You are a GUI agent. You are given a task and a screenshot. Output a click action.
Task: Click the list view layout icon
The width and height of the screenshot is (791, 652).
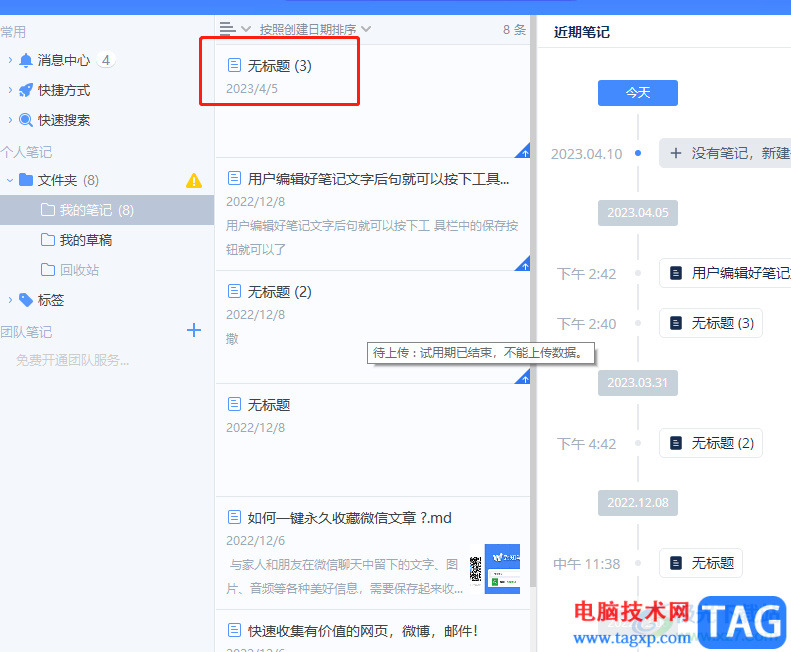[228, 29]
